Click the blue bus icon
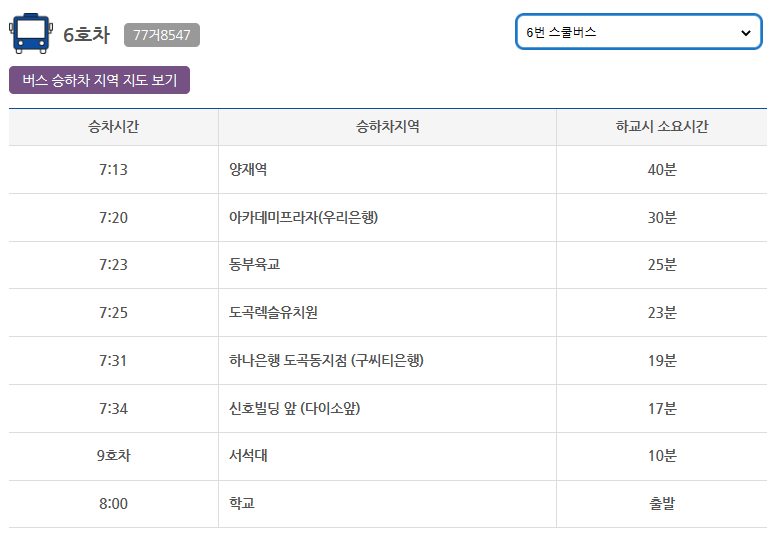 [31, 33]
